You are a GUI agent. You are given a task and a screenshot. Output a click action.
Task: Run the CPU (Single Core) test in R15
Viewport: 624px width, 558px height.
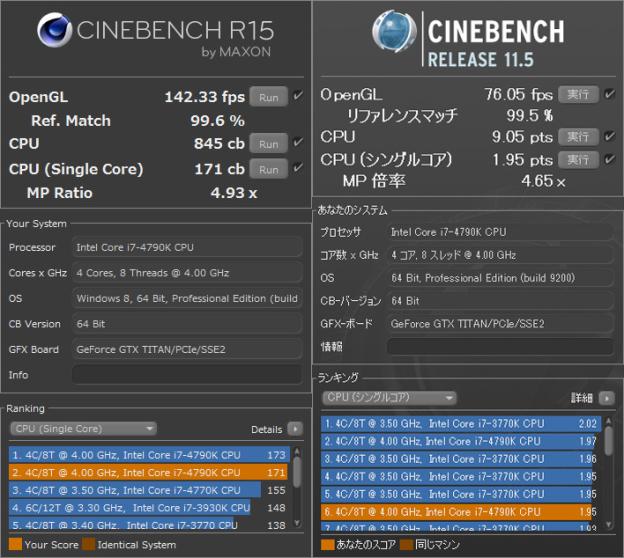pyautogui.click(x=269, y=169)
